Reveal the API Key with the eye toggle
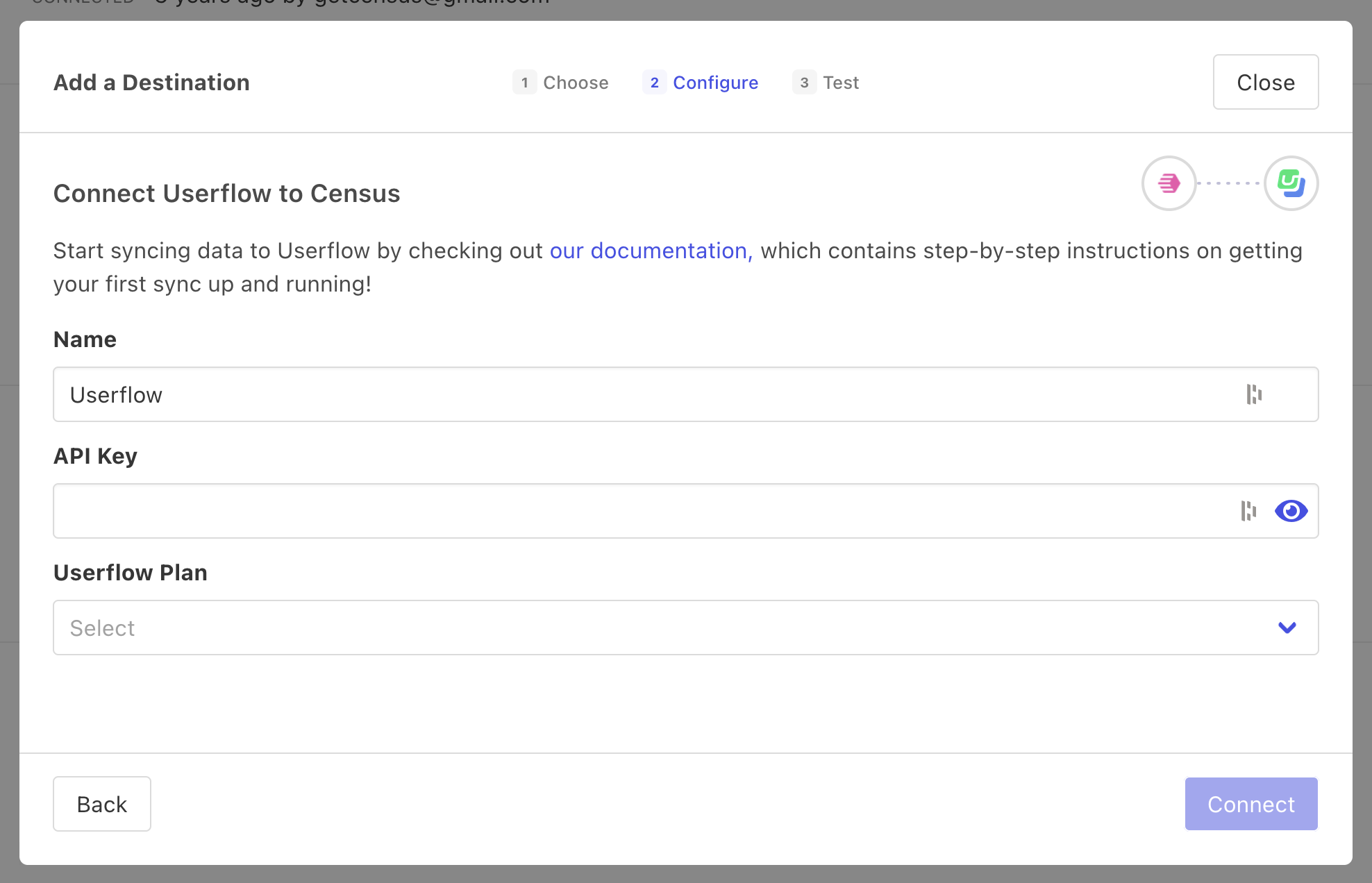Screen dimensions: 1372x883 click(1291, 511)
